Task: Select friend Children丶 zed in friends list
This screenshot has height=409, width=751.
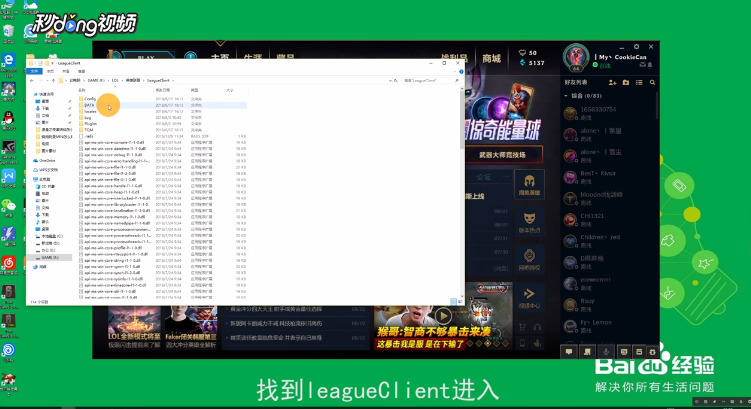Action: pos(609,241)
